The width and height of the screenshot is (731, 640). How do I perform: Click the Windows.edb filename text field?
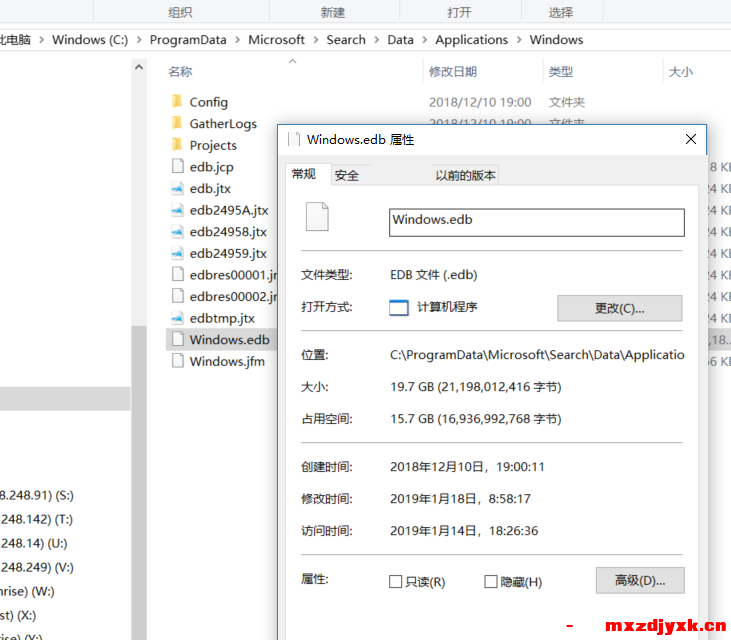536,221
